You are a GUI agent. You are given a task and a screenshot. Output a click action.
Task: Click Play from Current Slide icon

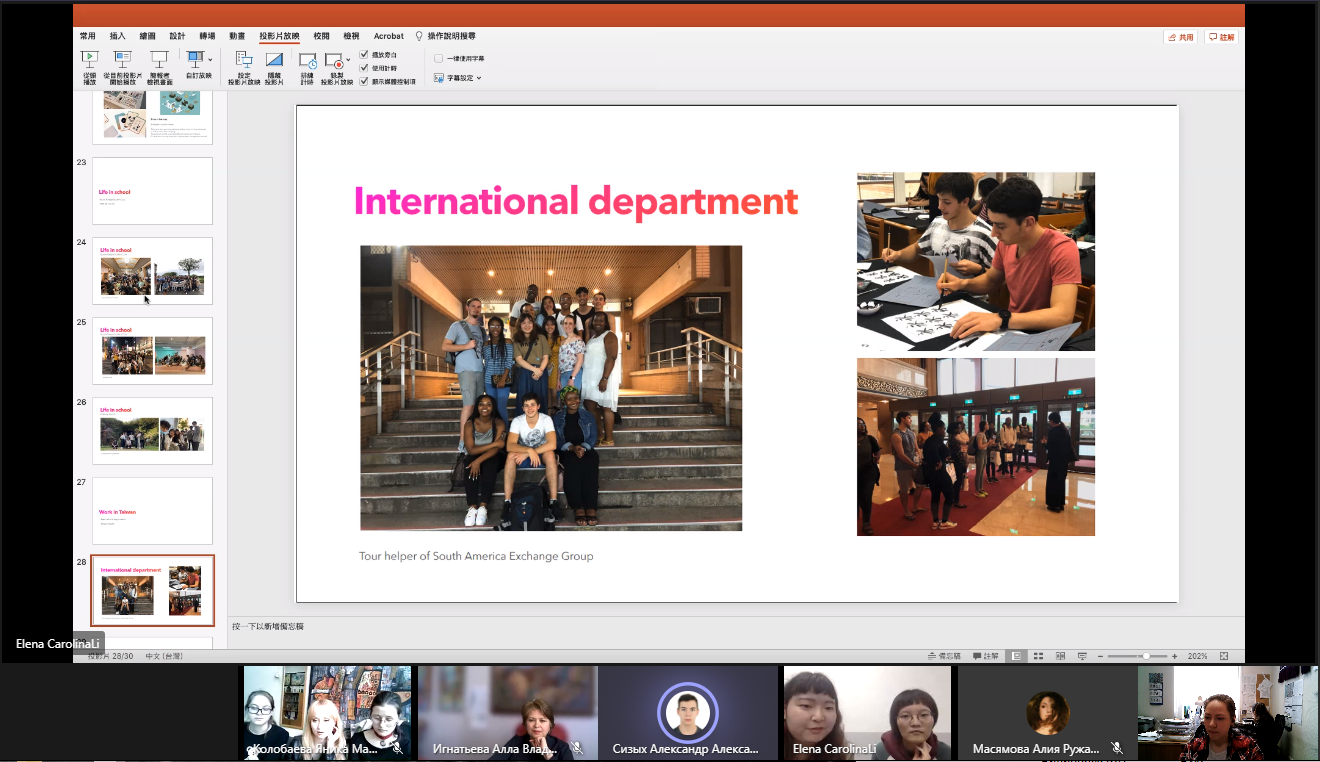point(123,60)
